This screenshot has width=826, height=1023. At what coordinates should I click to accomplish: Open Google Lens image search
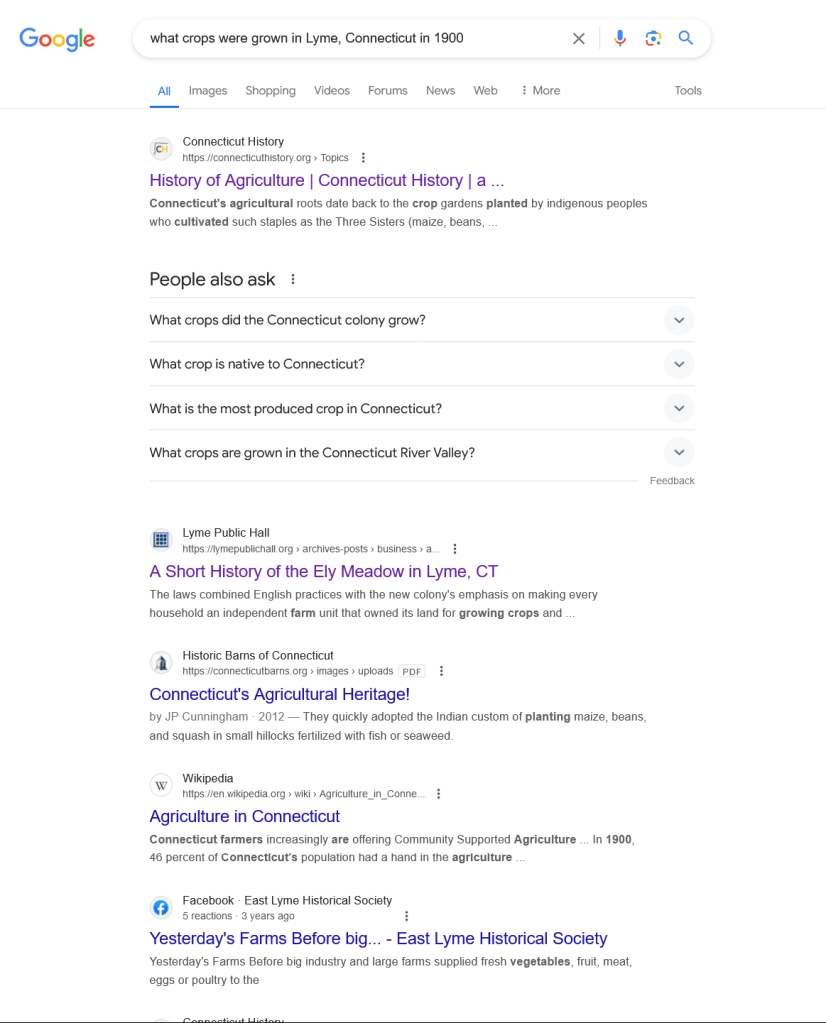click(x=653, y=39)
